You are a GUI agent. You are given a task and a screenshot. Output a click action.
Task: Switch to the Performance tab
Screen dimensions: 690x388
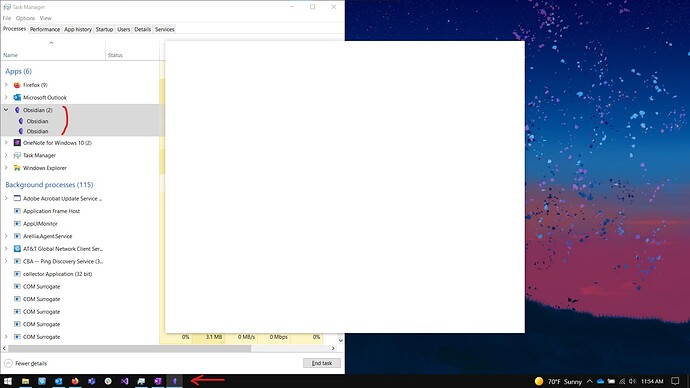click(x=45, y=29)
